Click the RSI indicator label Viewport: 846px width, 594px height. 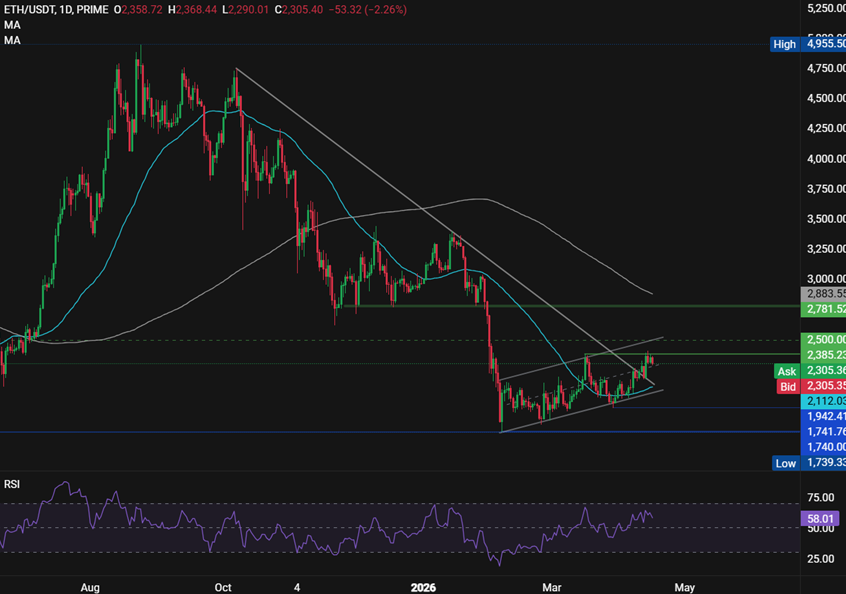[x=13, y=482]
